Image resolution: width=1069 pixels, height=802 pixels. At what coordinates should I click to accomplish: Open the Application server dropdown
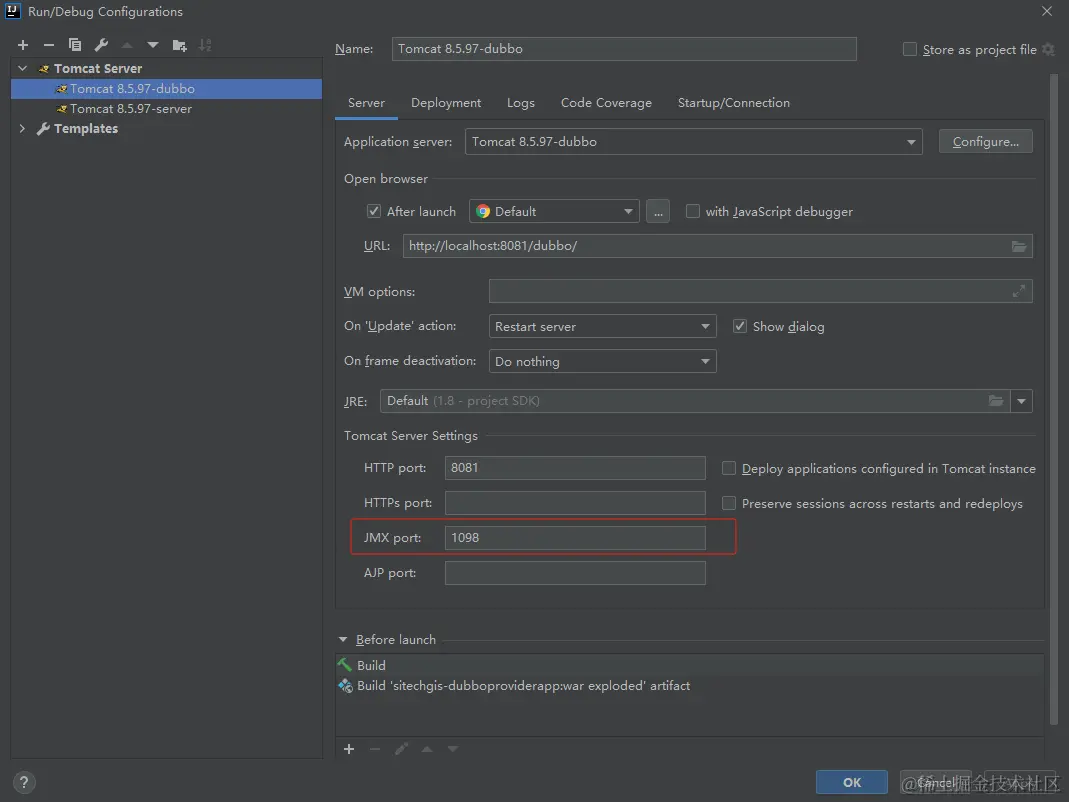click(x=693, y=142)
